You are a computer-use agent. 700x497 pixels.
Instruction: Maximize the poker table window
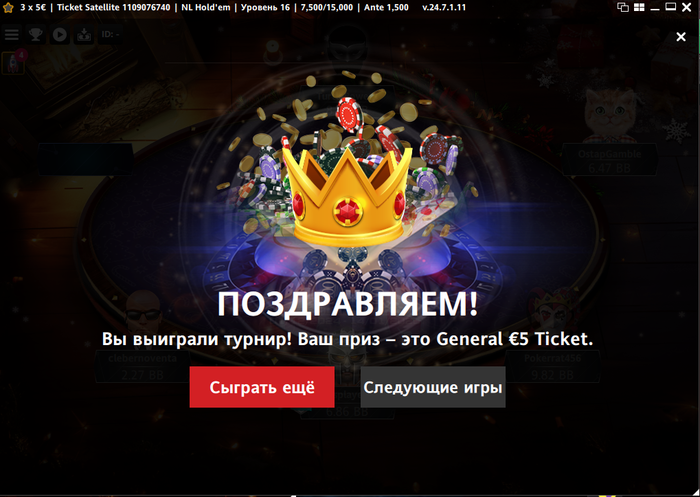point(671,7)
